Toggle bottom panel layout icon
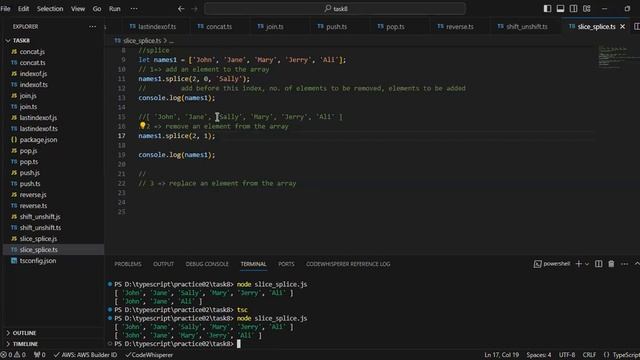The image size is (640, 360). 560,9
